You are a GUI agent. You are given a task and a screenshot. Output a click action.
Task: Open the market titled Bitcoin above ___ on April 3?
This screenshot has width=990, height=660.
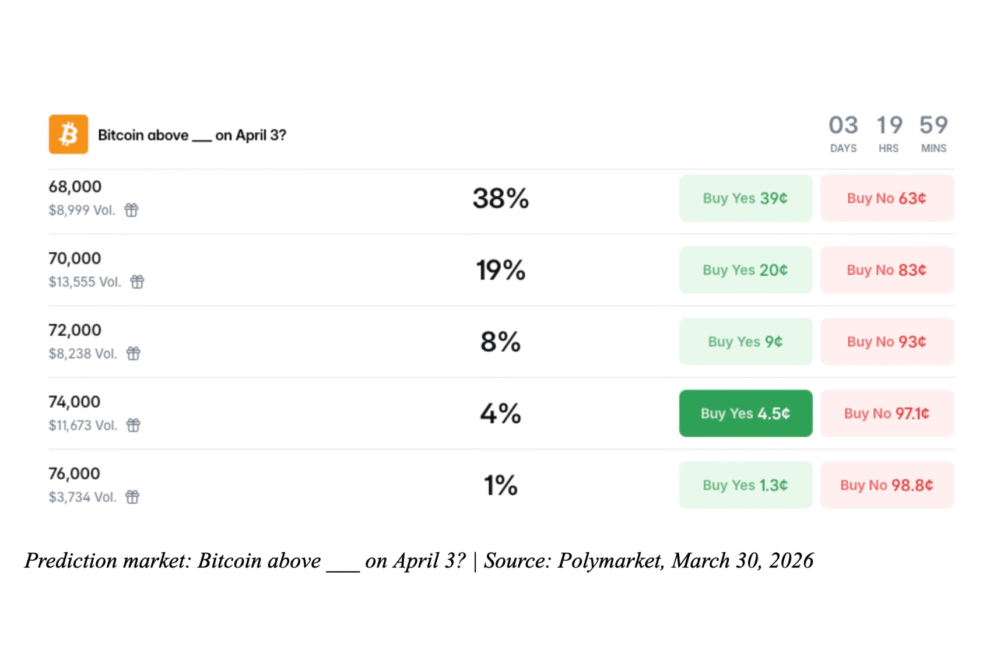coord(190,135)
